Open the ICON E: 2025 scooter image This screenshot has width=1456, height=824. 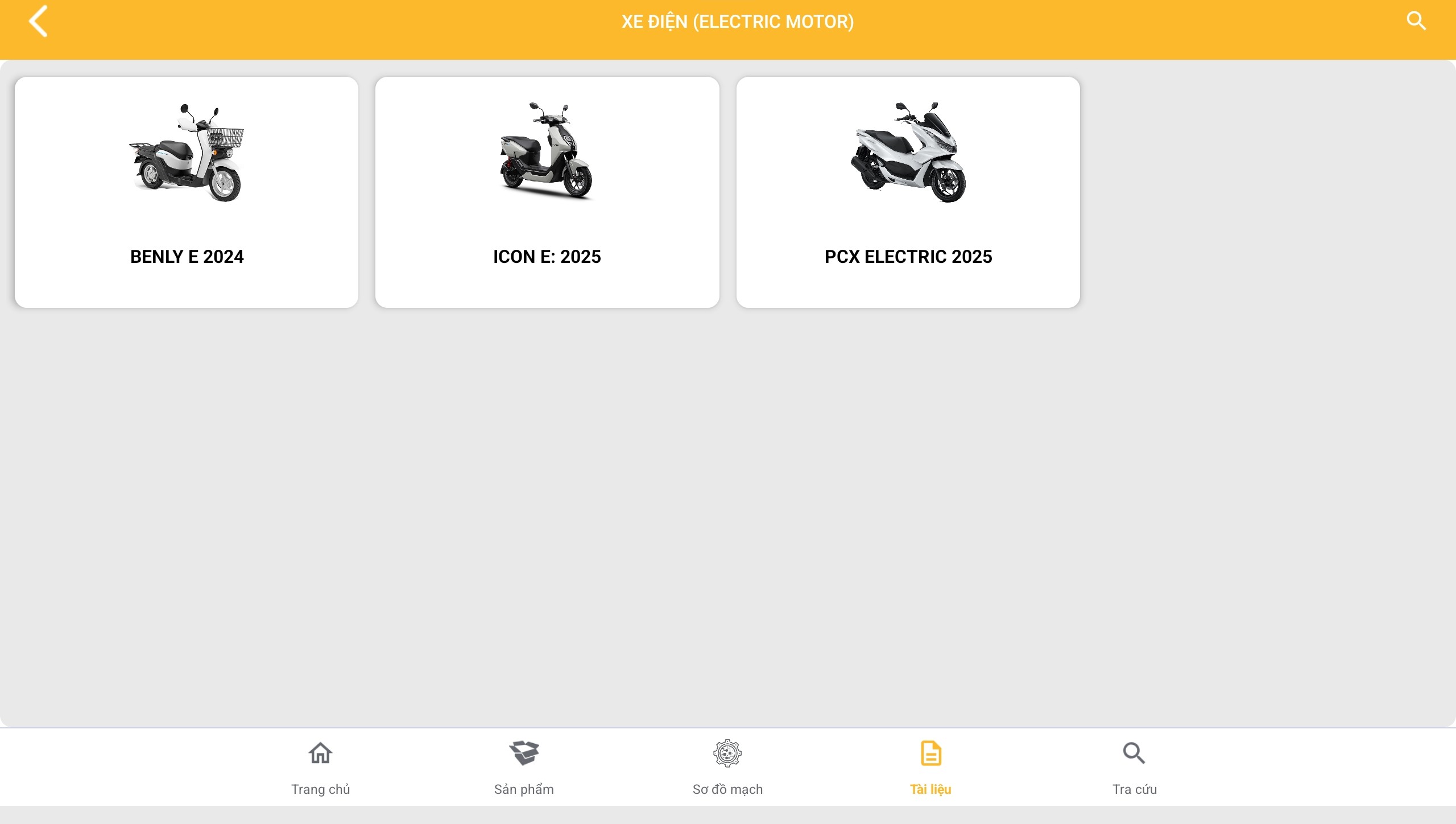tap(547, 151)
